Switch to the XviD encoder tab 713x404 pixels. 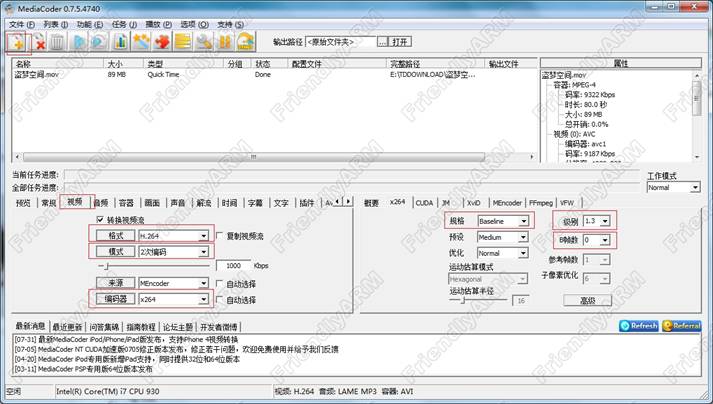[473, 203]
